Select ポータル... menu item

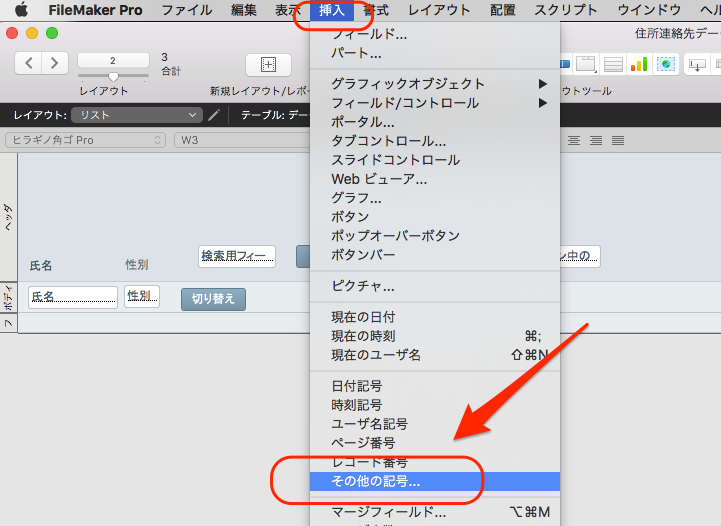point(435,122)
